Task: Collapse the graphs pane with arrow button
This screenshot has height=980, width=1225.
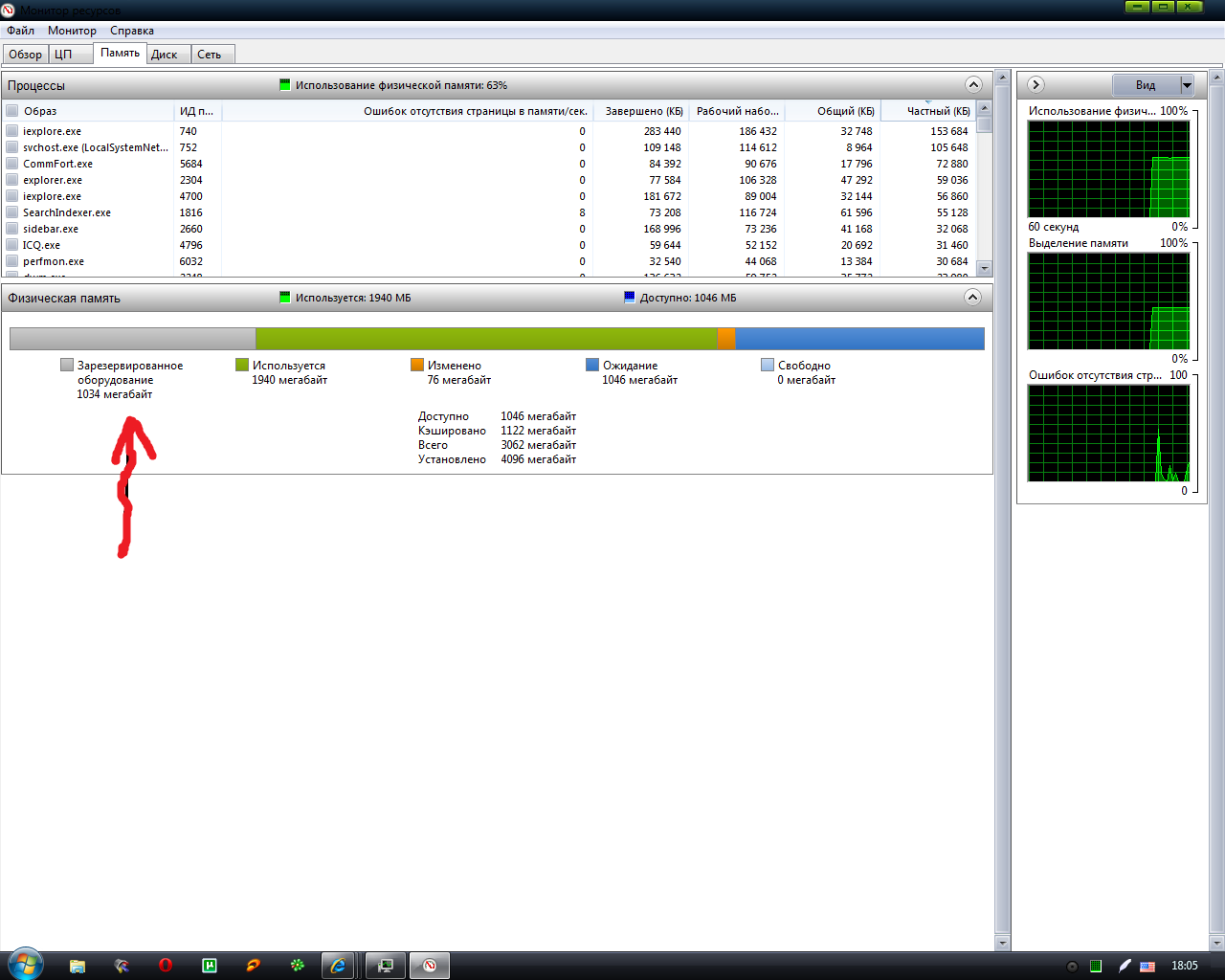Action: click(1035, 84)
